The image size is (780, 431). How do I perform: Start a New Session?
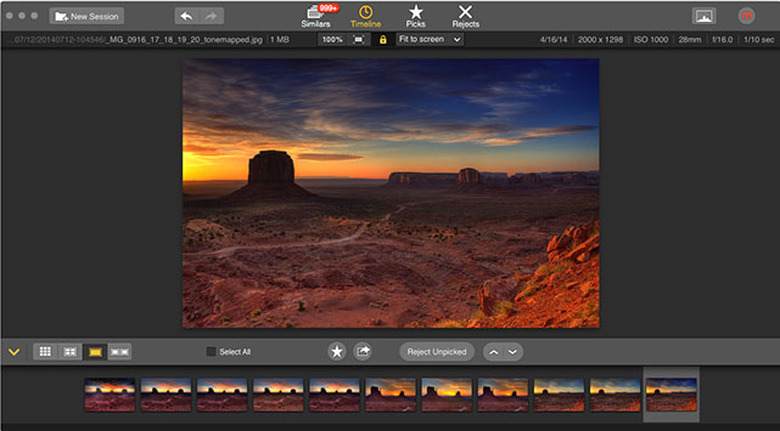[87, 16]
